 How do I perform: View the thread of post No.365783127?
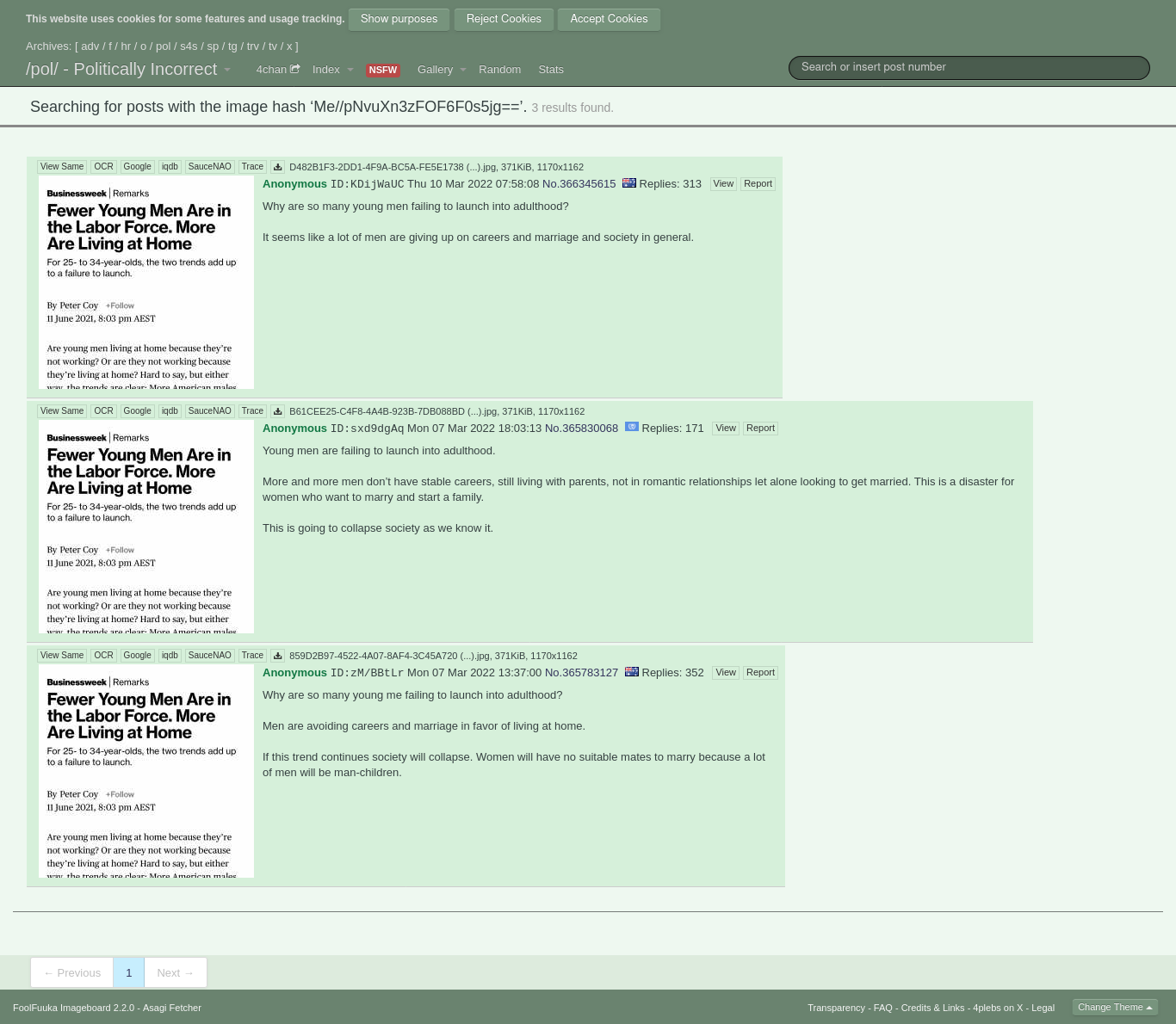point(726,672)
